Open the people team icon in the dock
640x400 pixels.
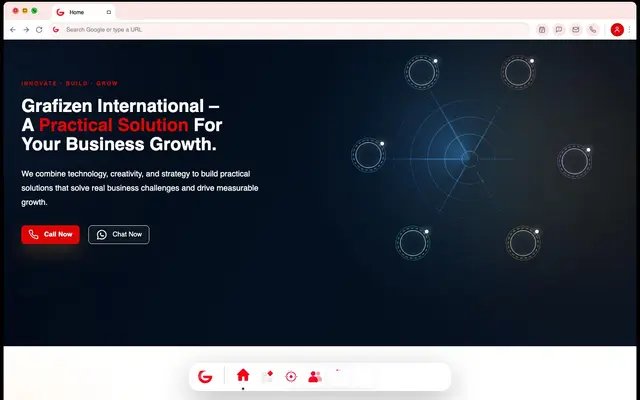point(315,376)
